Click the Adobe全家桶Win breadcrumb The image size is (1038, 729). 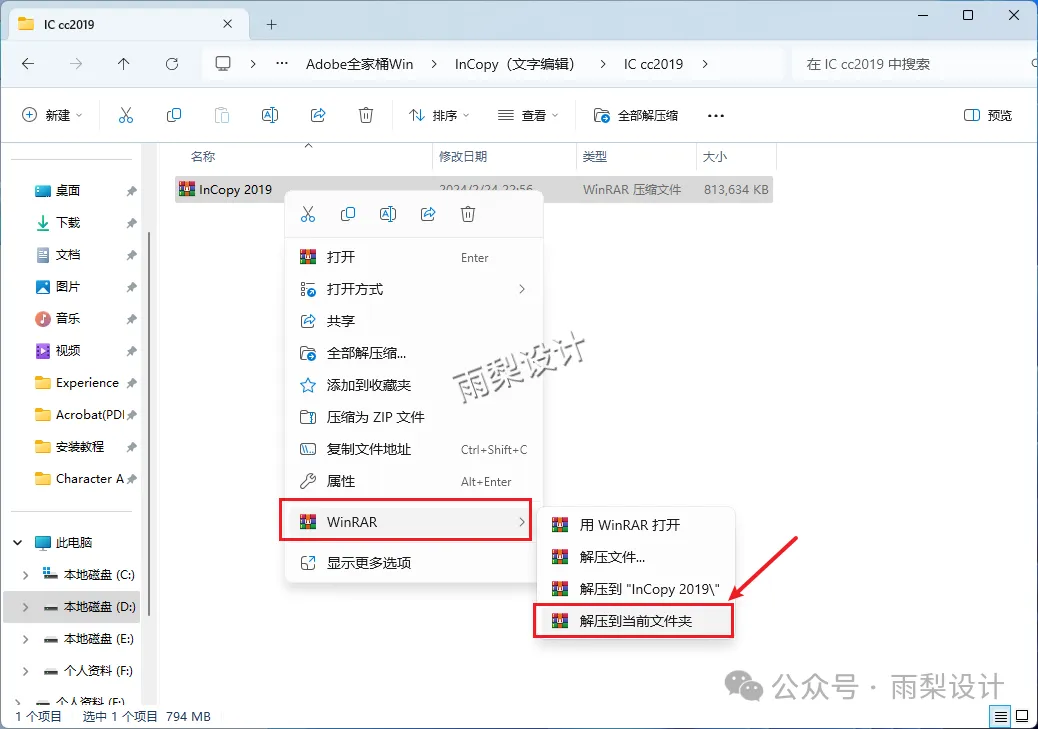359,64
